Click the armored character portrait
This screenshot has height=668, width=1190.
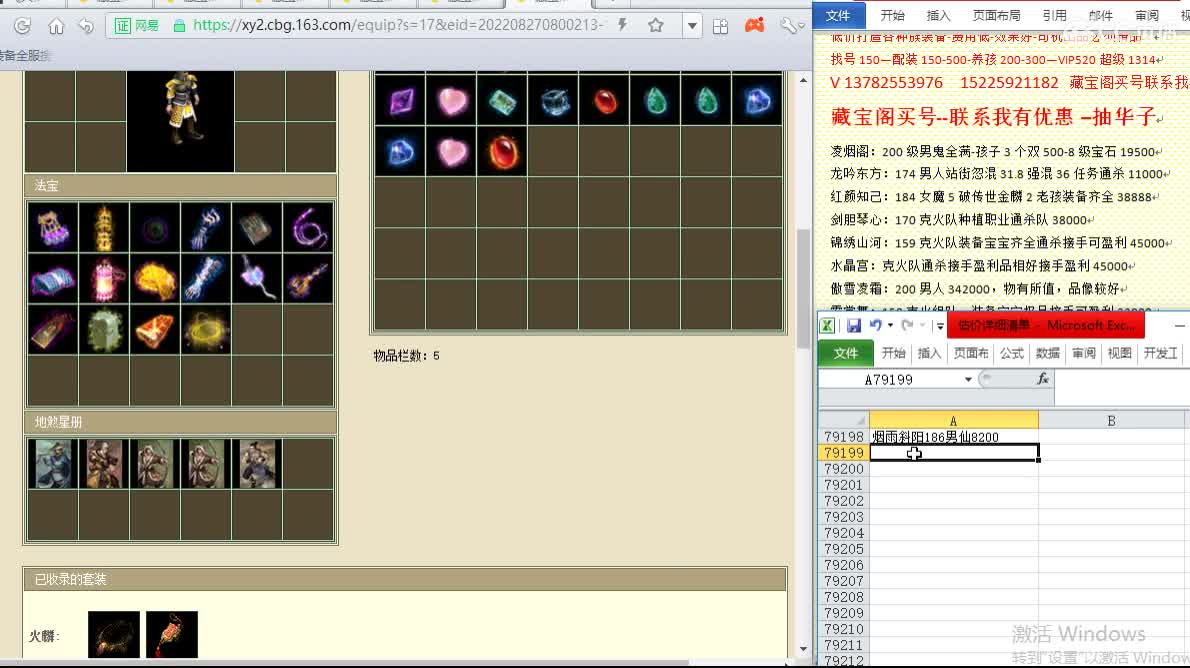181,121
